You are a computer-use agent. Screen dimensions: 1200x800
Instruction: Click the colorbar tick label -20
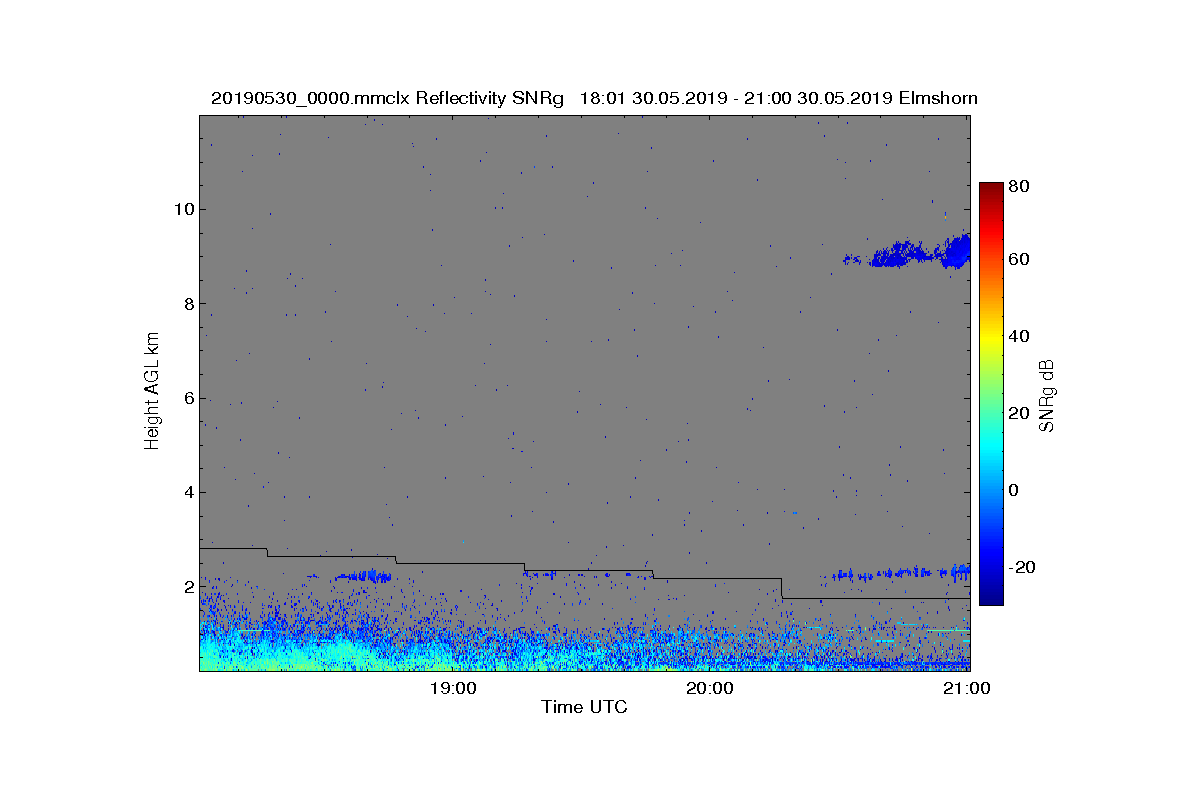point(1022,567)
